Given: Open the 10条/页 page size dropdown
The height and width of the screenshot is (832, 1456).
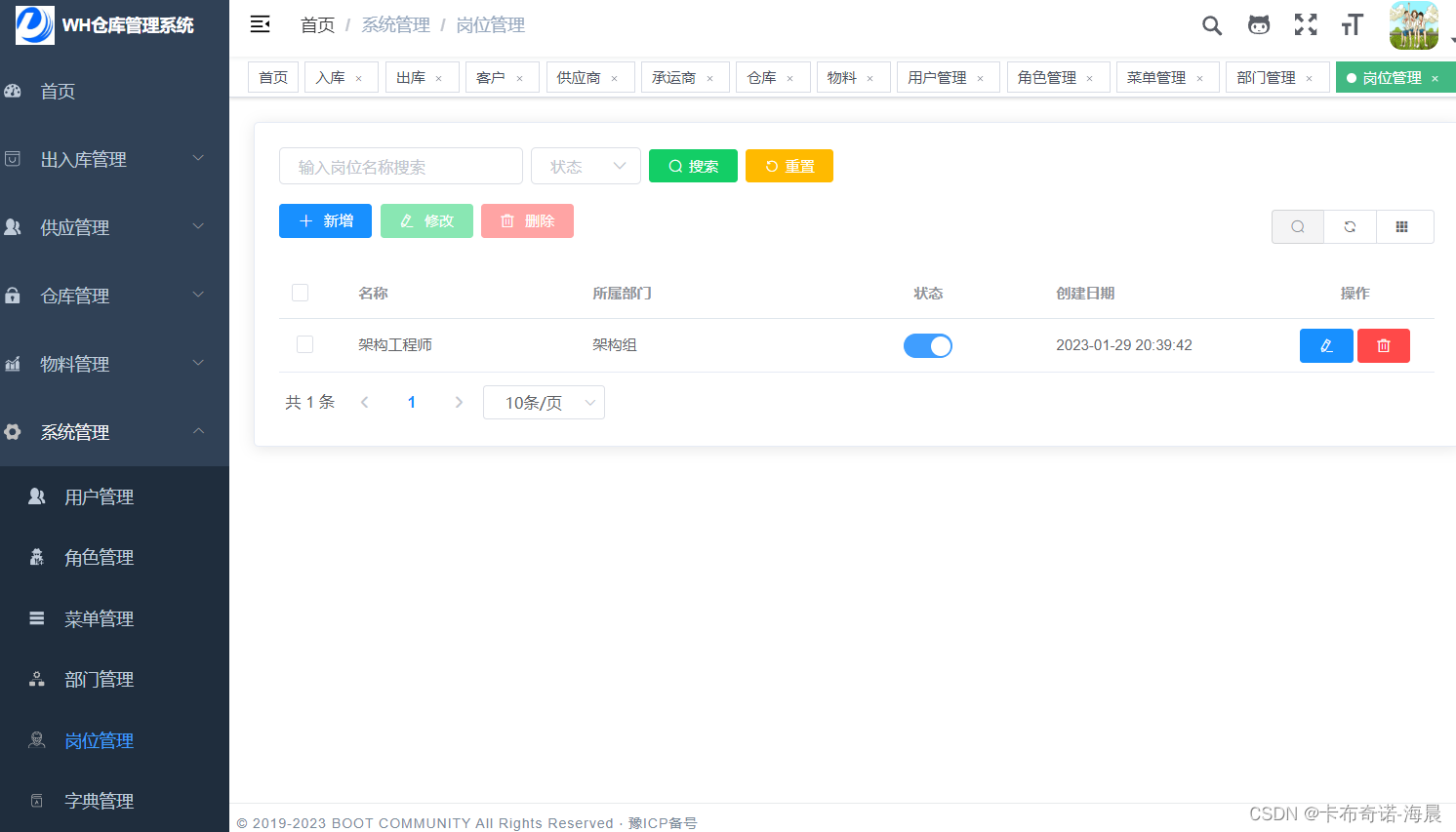Looking at the screenshot, I should 544,402.
